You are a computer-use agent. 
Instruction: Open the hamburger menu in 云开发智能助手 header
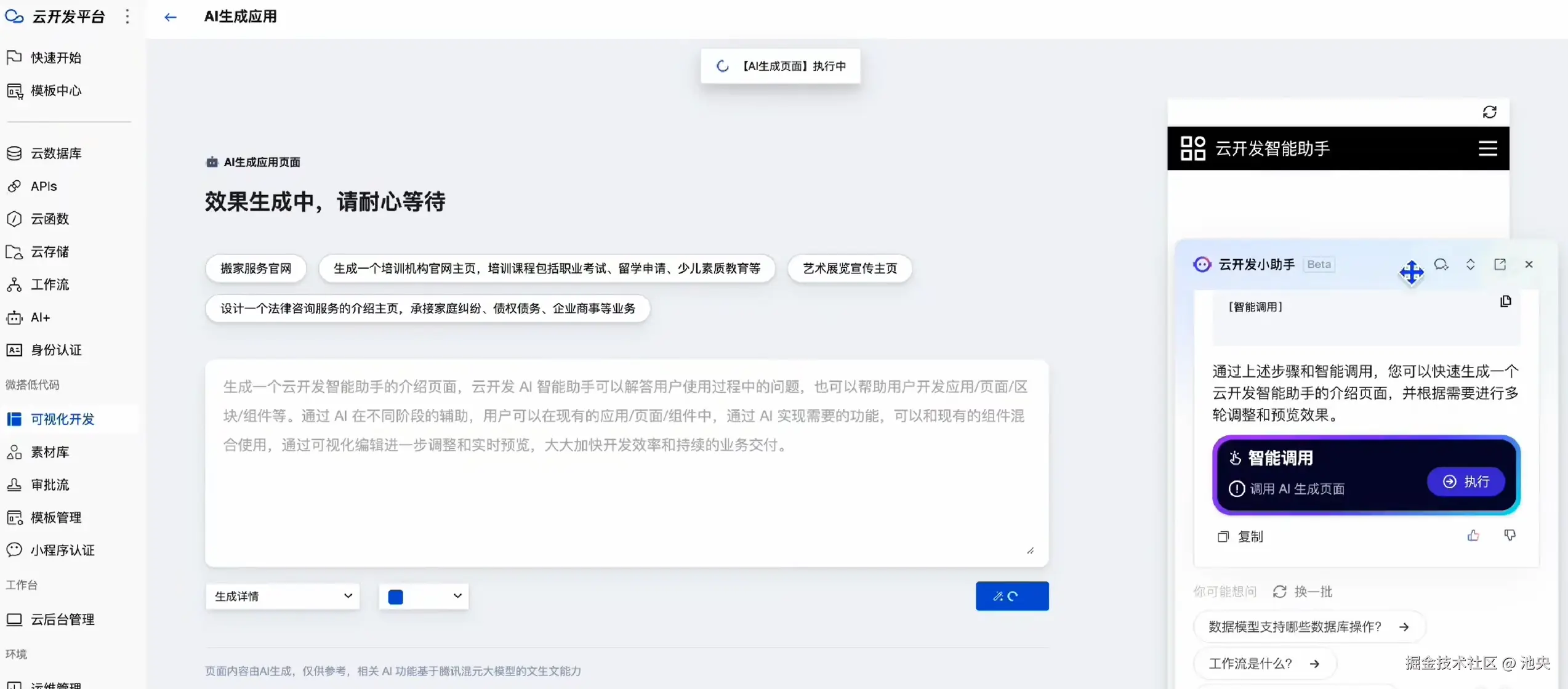tap(1487, 148)
